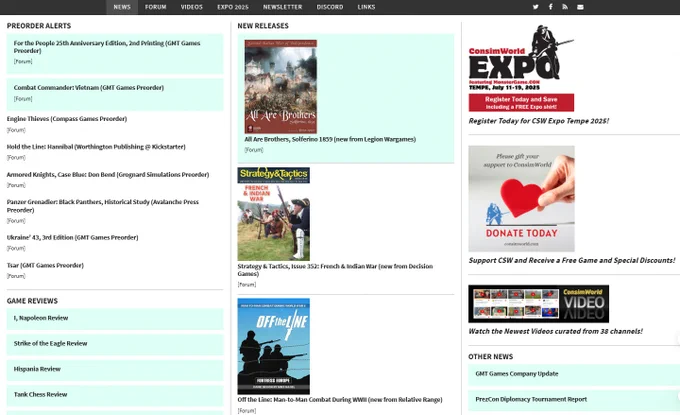Open the ConsimWorld EXPO logo banner
The image size is (680, 415).
pos(521,69)
